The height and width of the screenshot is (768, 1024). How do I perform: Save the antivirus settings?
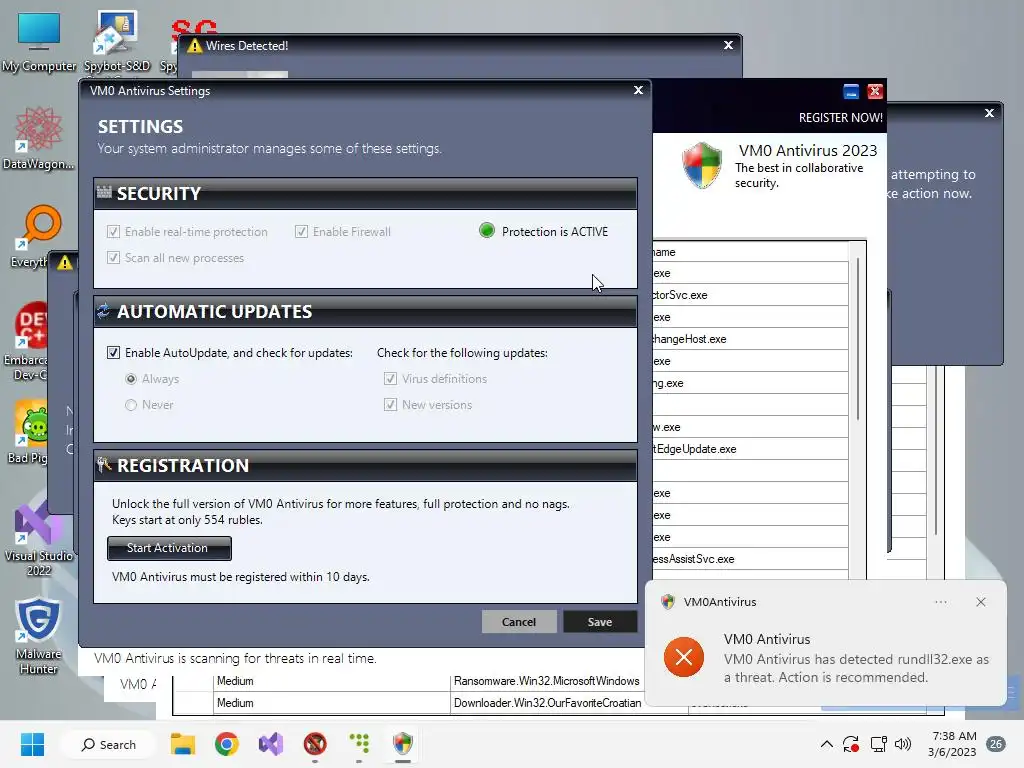[x=600, y=622]
